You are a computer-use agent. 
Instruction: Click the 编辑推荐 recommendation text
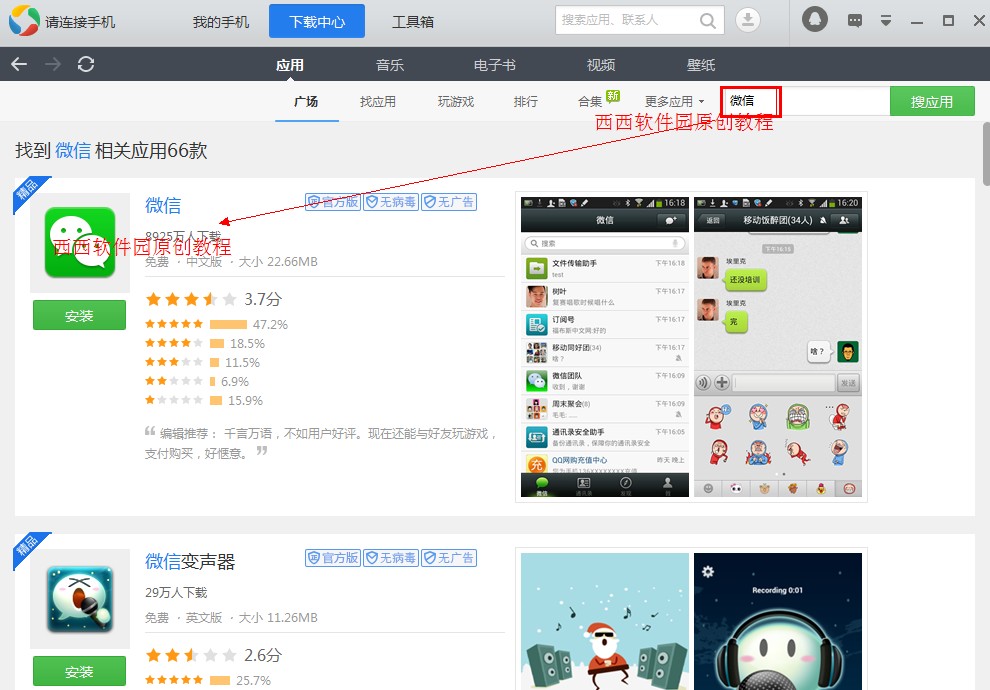321,443
